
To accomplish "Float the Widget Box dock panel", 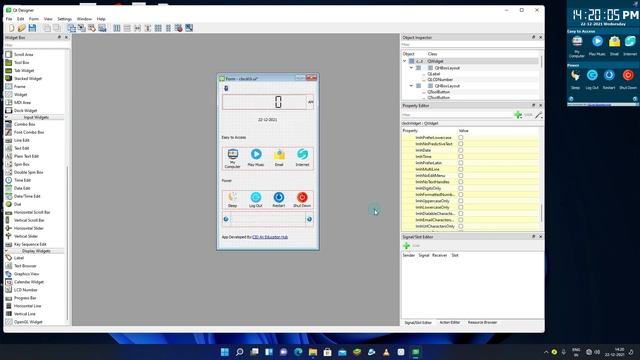I will [x=59, y=37].
